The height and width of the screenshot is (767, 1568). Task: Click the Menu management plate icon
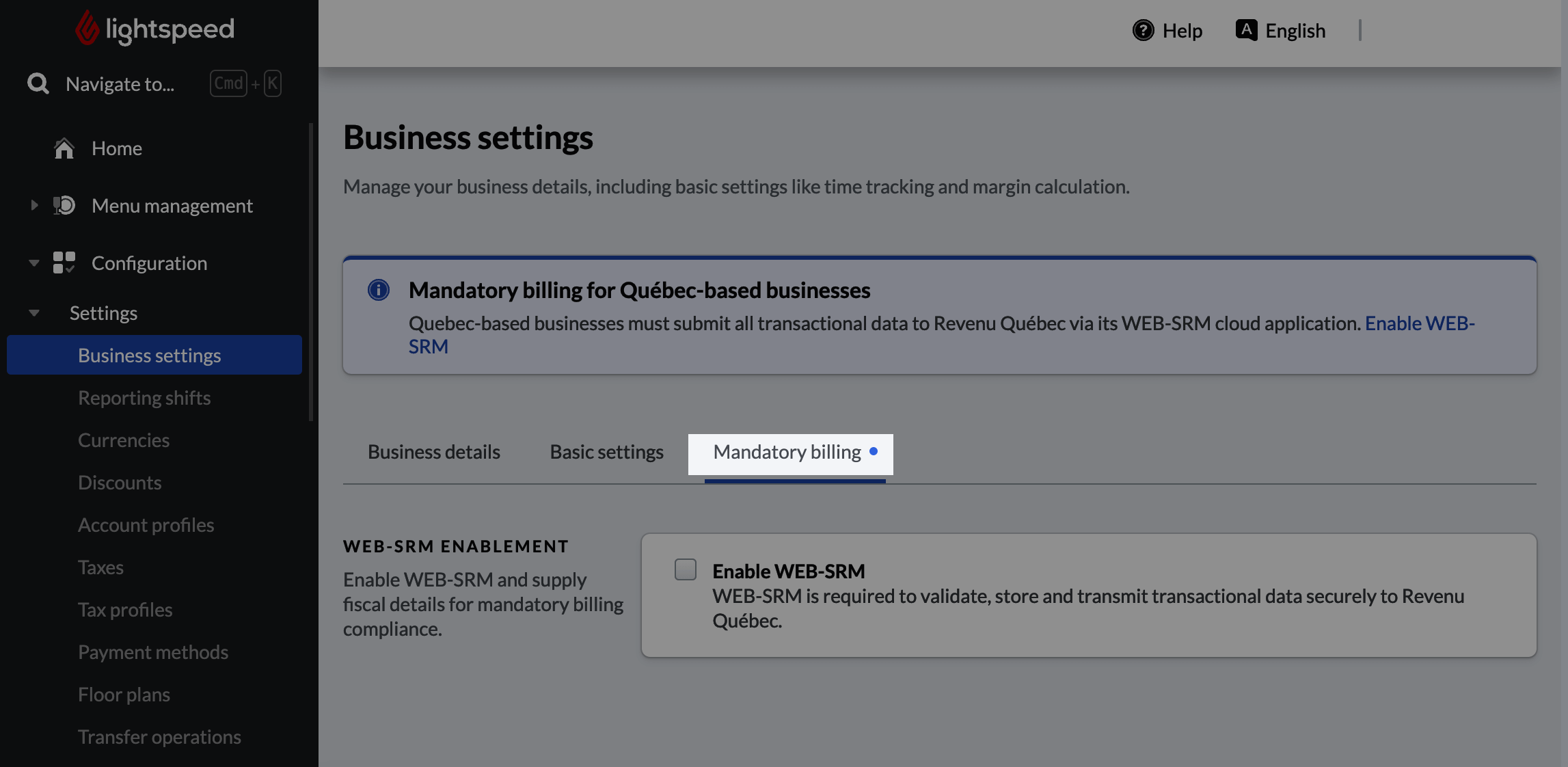[64, 205]
